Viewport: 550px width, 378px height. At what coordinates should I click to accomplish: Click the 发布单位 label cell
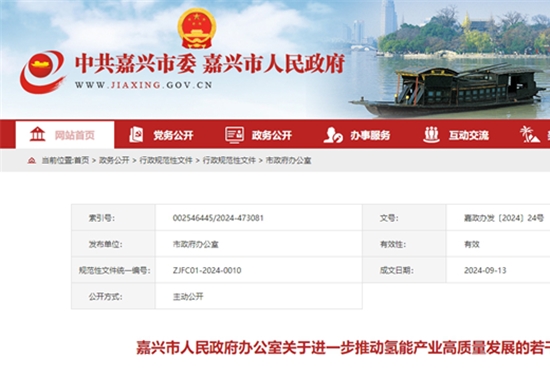113,244
